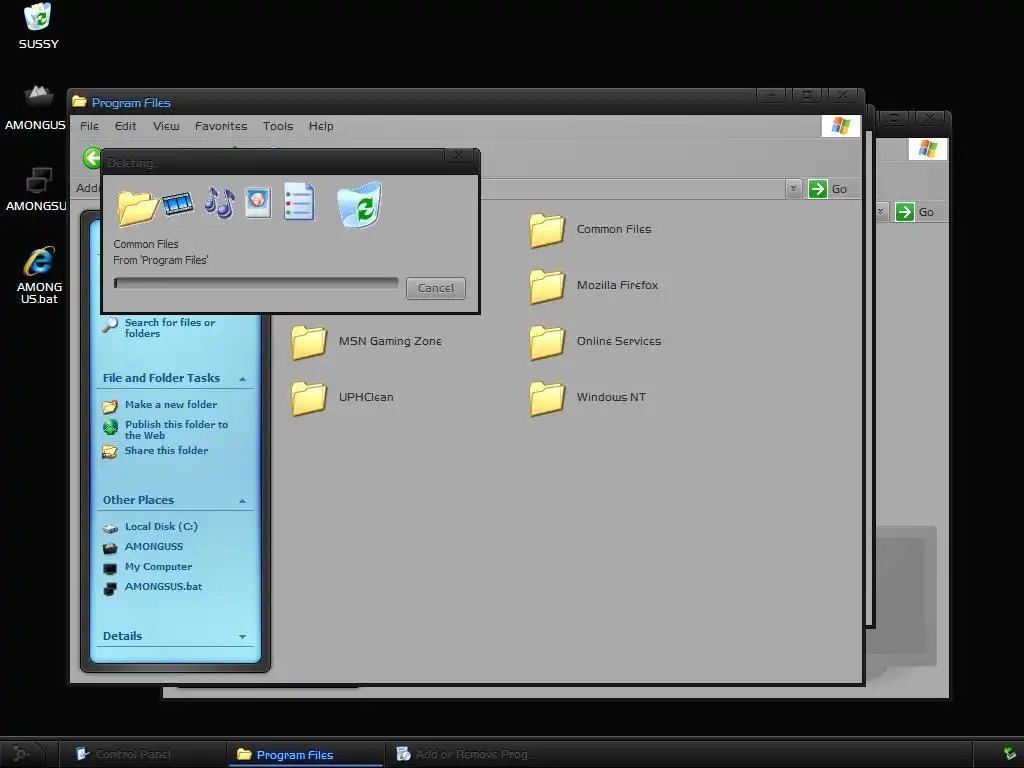Image resolution: width=1024 pixels, height=768 pixels.
Task: Collapse the Other Places section
Action: (x=242, y=502)
